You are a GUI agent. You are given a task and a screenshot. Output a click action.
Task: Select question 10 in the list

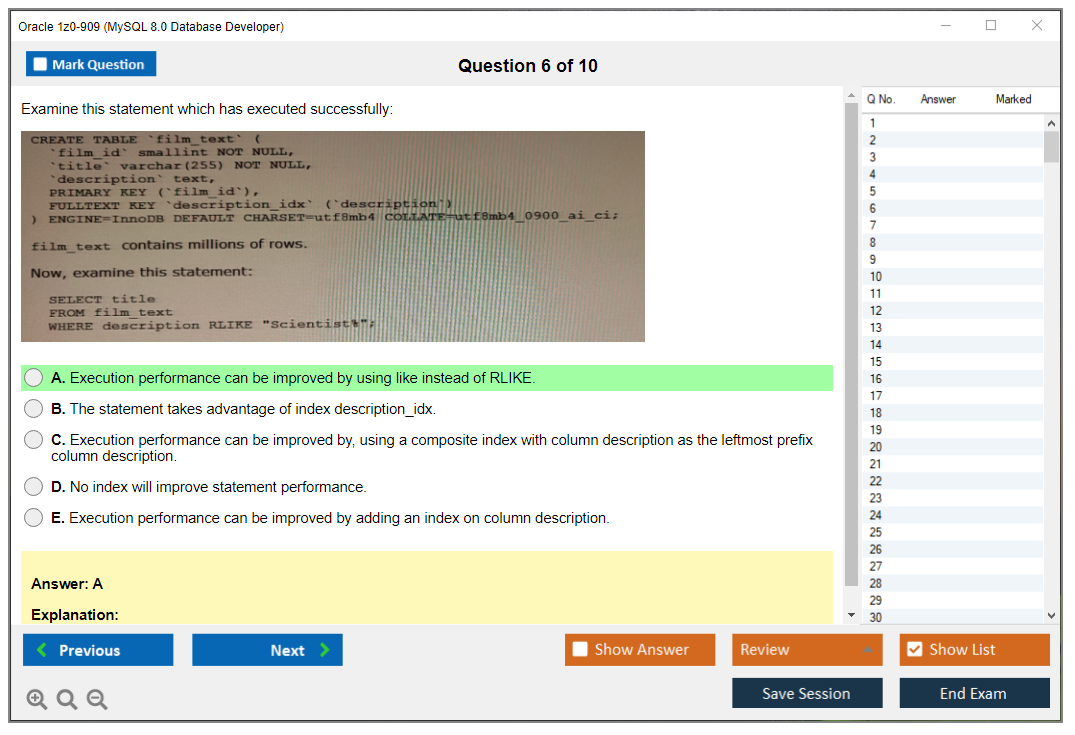click(x=876, y=277)
